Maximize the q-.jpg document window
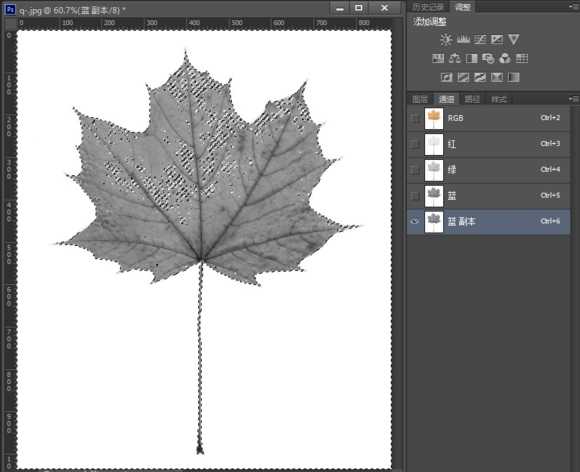580x472 pixels. (359, 8)
